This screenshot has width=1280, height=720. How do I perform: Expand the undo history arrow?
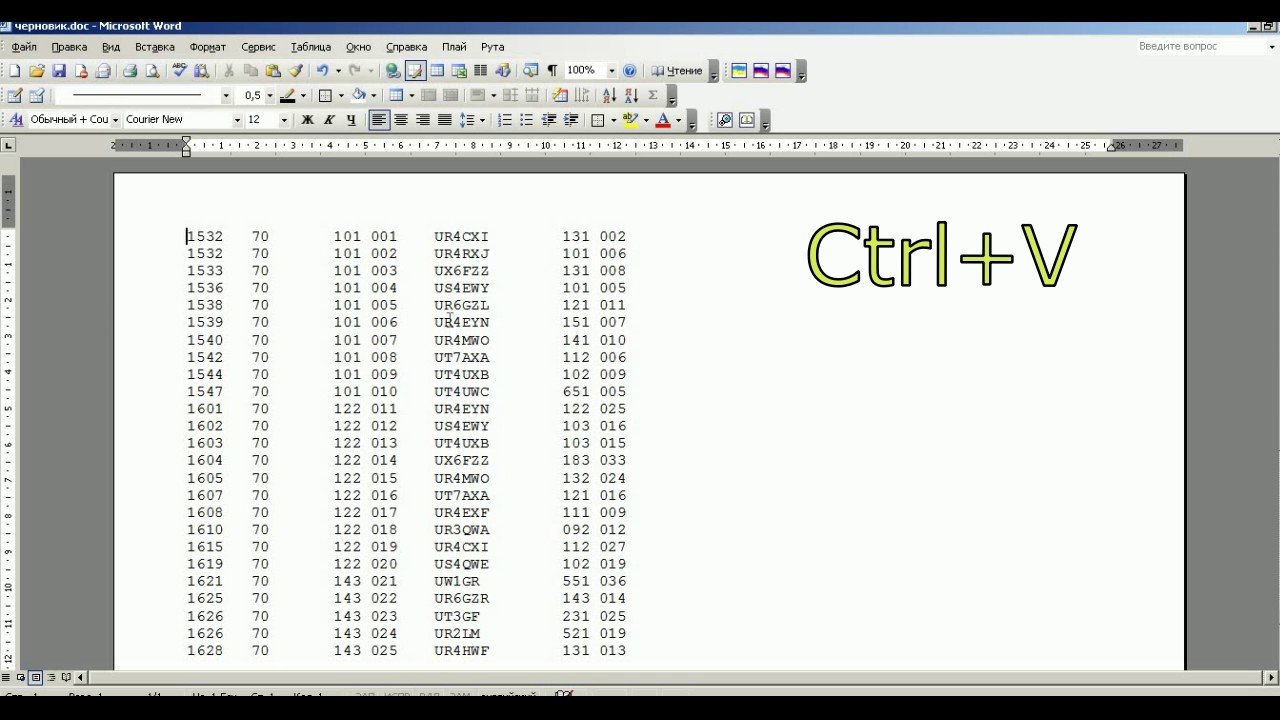[338, 71]
